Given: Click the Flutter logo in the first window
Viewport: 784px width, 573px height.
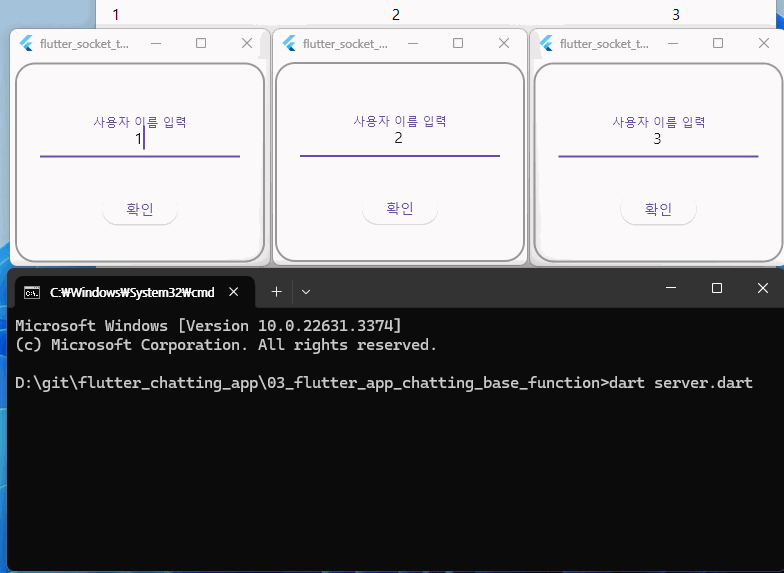Looking at the screenshot, I should coord(26,44).
